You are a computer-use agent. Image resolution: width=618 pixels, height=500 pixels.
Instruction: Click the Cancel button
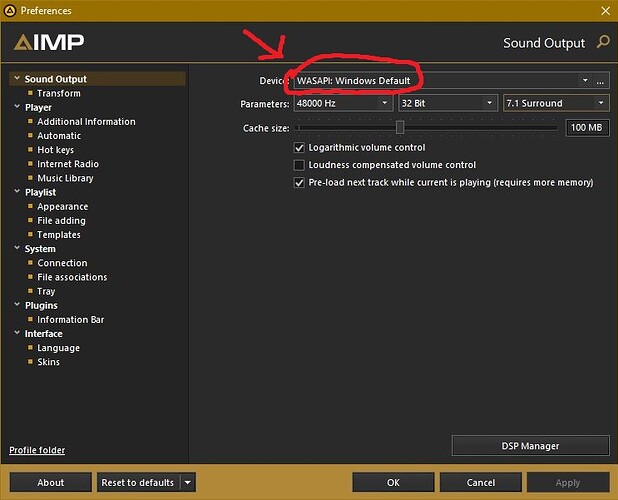pos(480,482)
